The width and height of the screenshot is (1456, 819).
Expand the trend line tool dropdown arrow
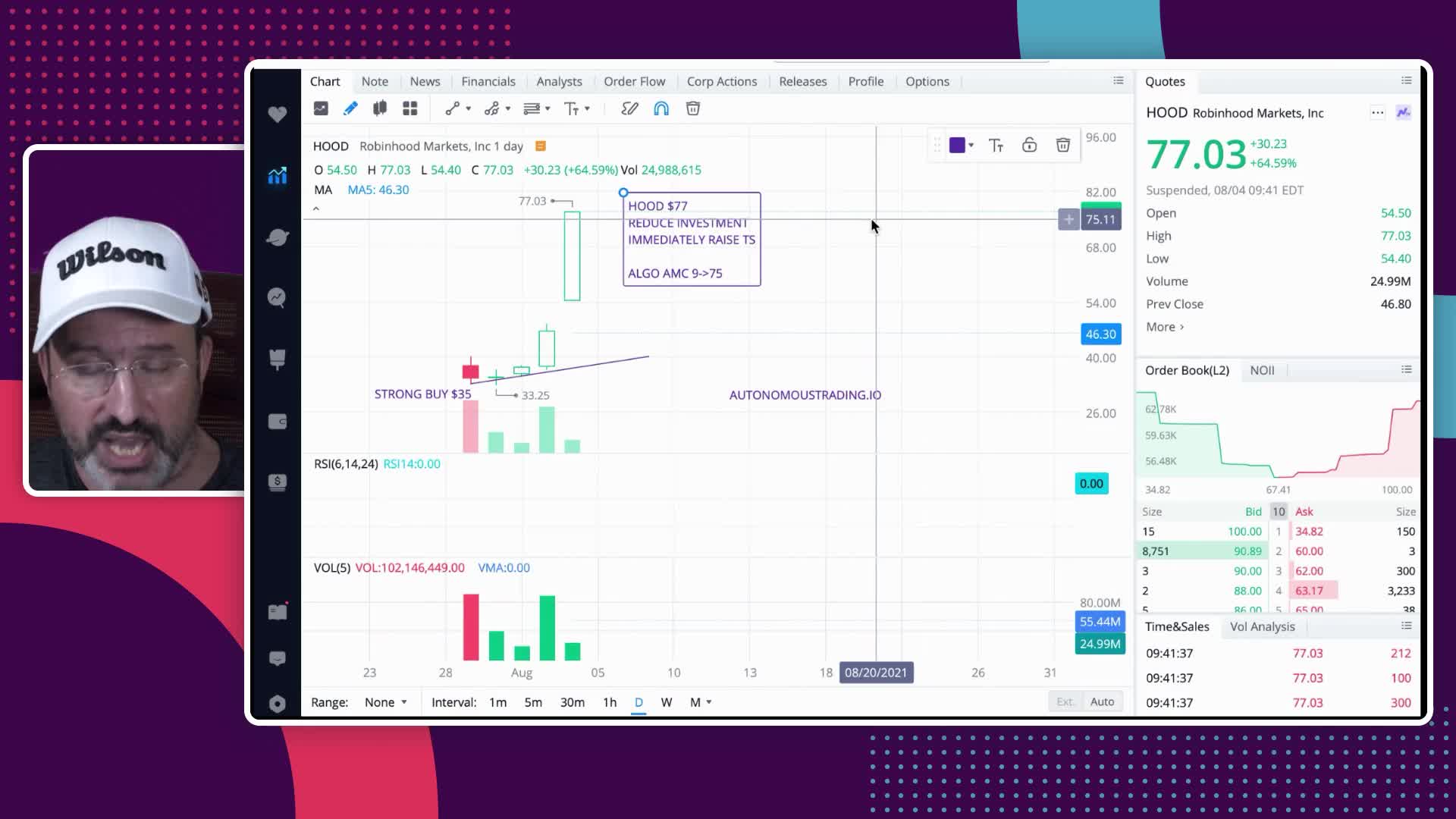click(x=469, y=108)
